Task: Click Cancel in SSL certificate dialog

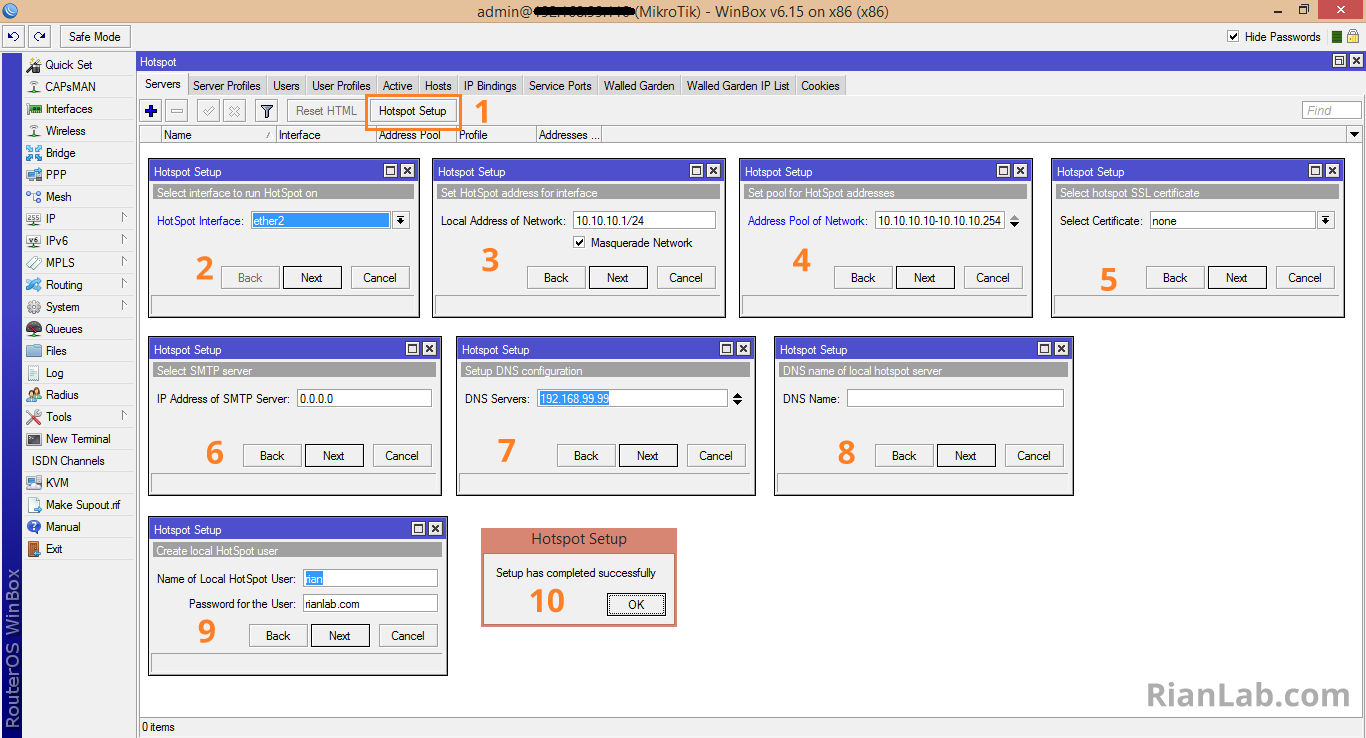Action: click(1304, 278)
